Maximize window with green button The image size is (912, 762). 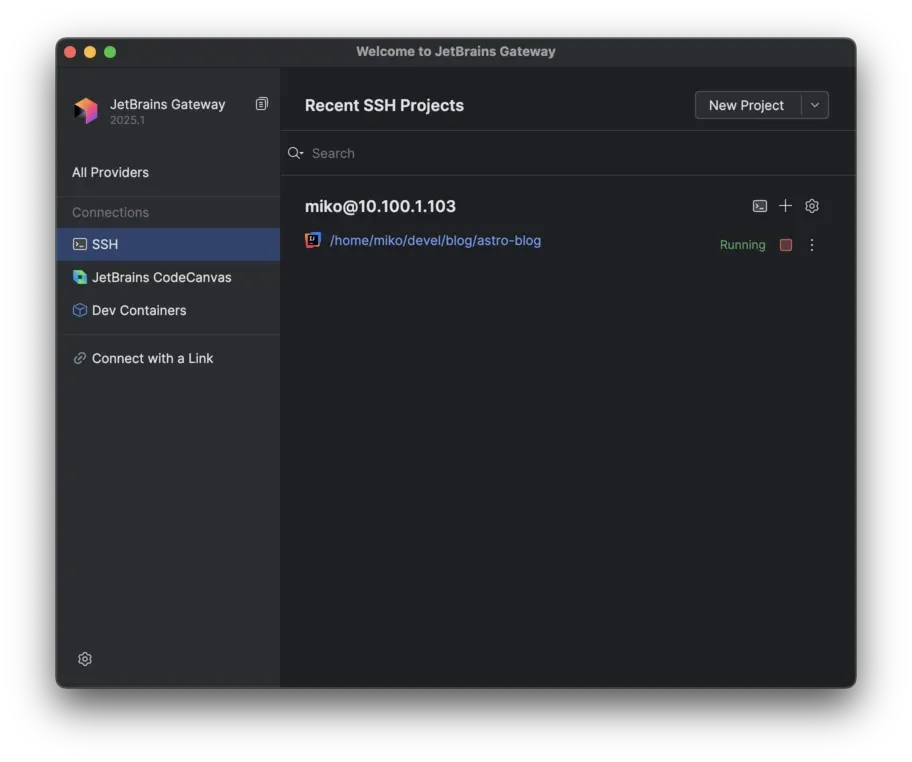(110, 52)
